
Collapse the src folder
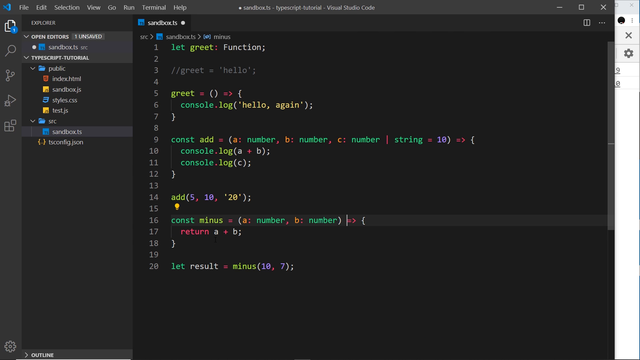pyautogui.click(x=33, y=121)
